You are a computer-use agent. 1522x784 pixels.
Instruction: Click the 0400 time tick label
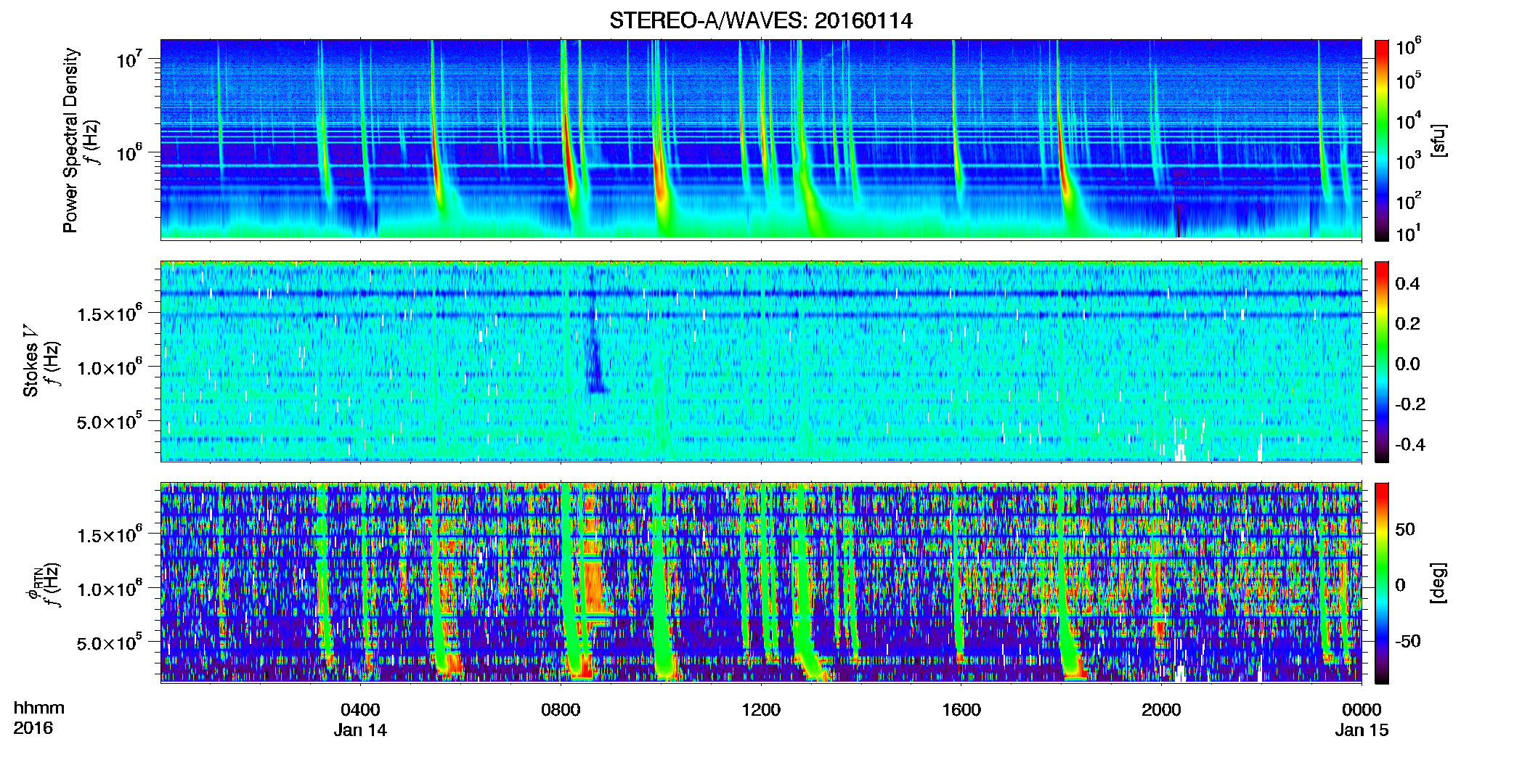coord(360,709)
